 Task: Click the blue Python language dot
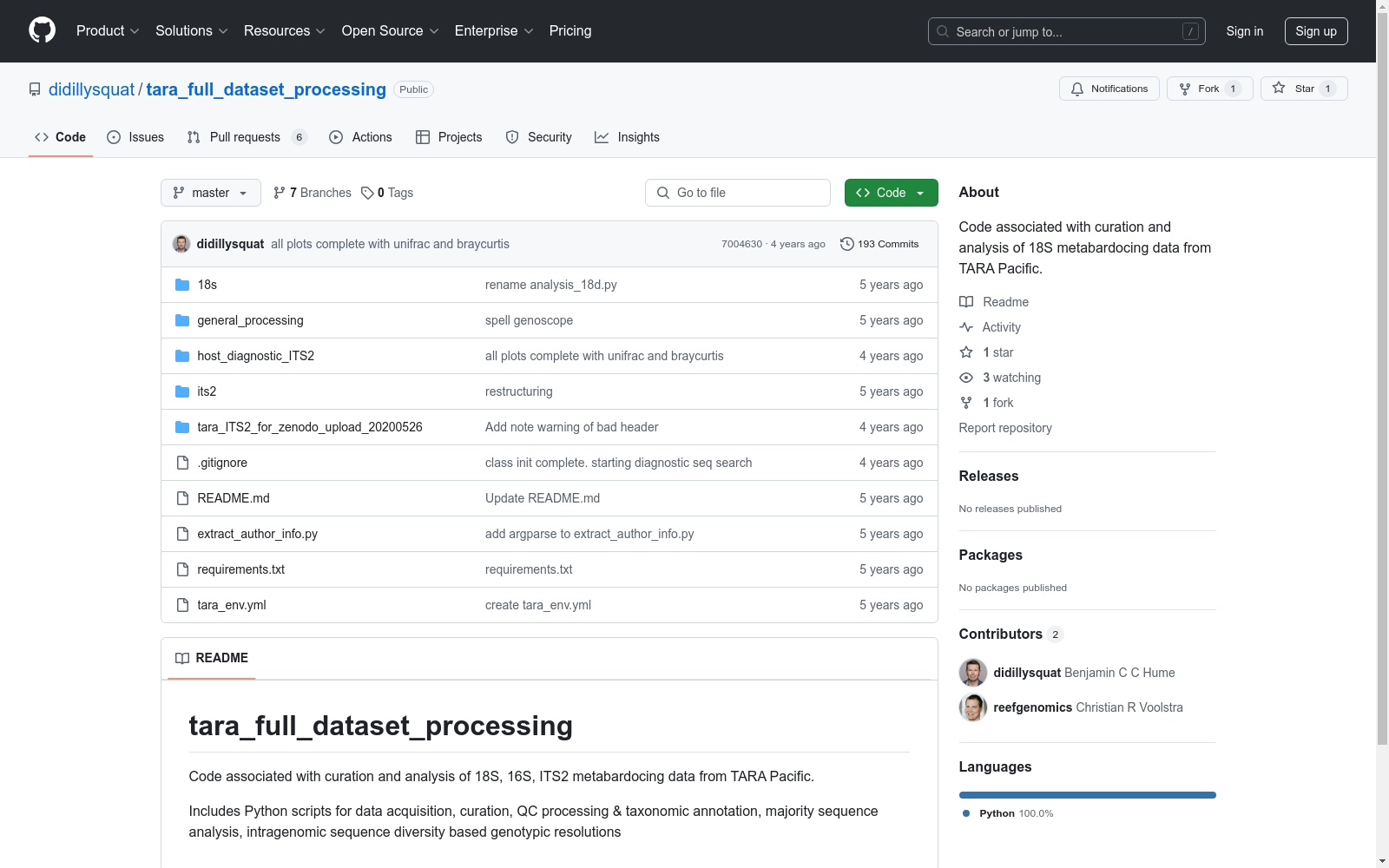(966, 813)
